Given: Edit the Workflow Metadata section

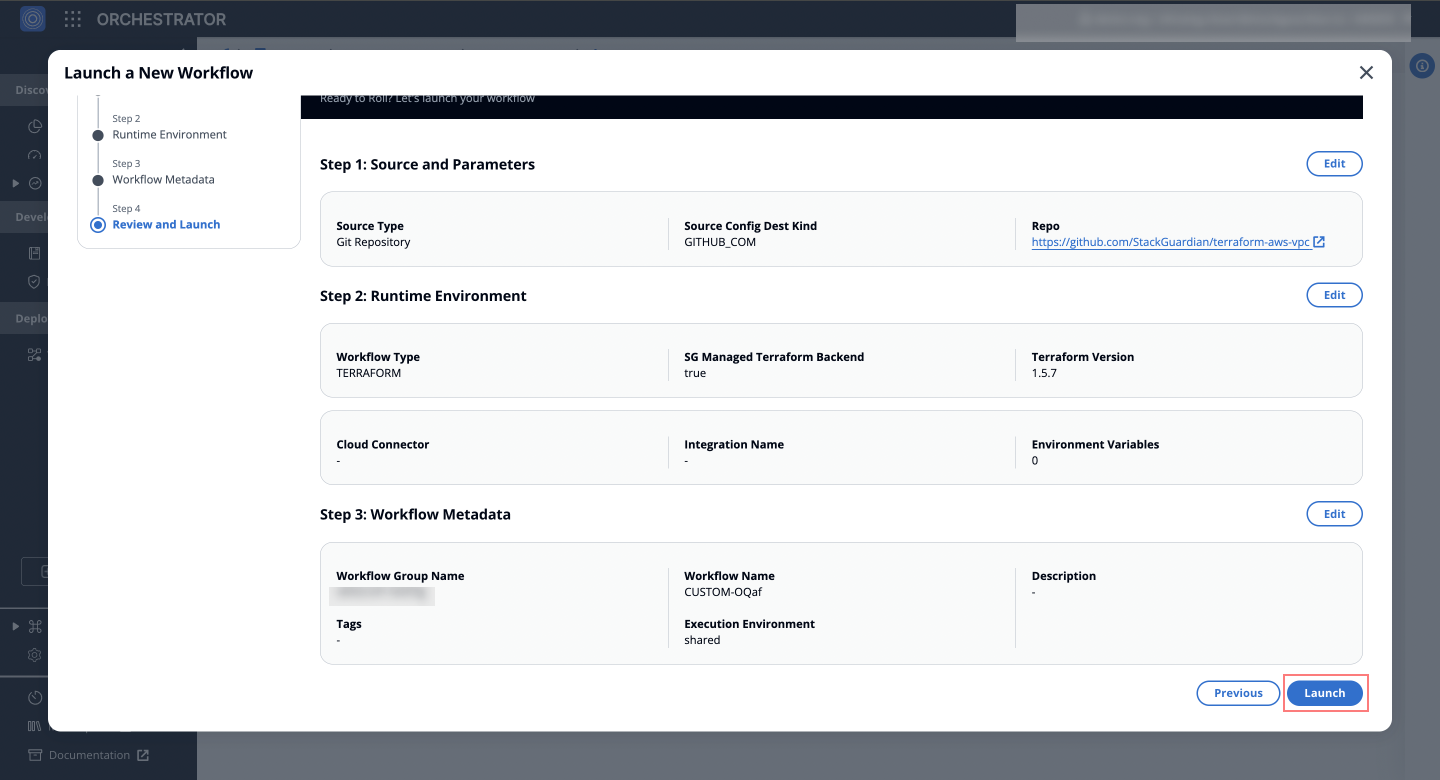Looking at the screenshot, I should tap(1334, 514).
